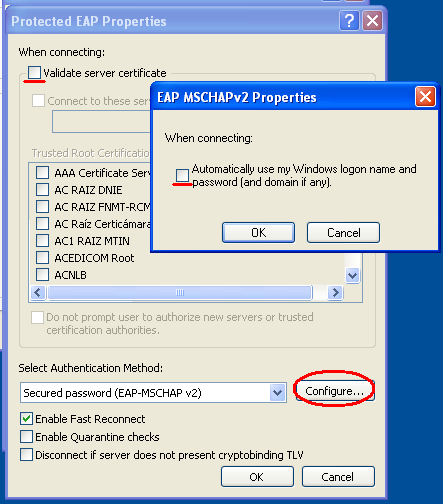Image resolution: width=443 pixels, height=504 pixels.
Task: Check Disconnect if server lacks cryptobinding TLV
Action: point(26,455)
